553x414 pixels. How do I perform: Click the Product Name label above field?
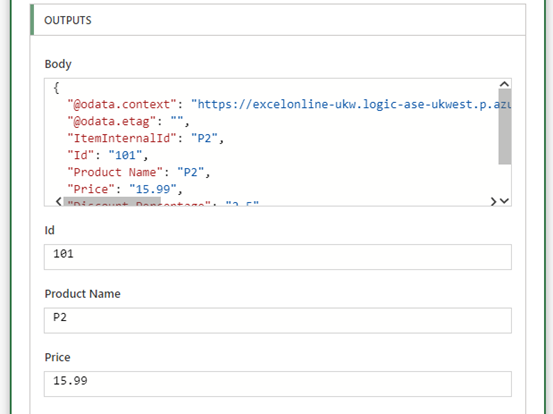(x=83, y=294)
